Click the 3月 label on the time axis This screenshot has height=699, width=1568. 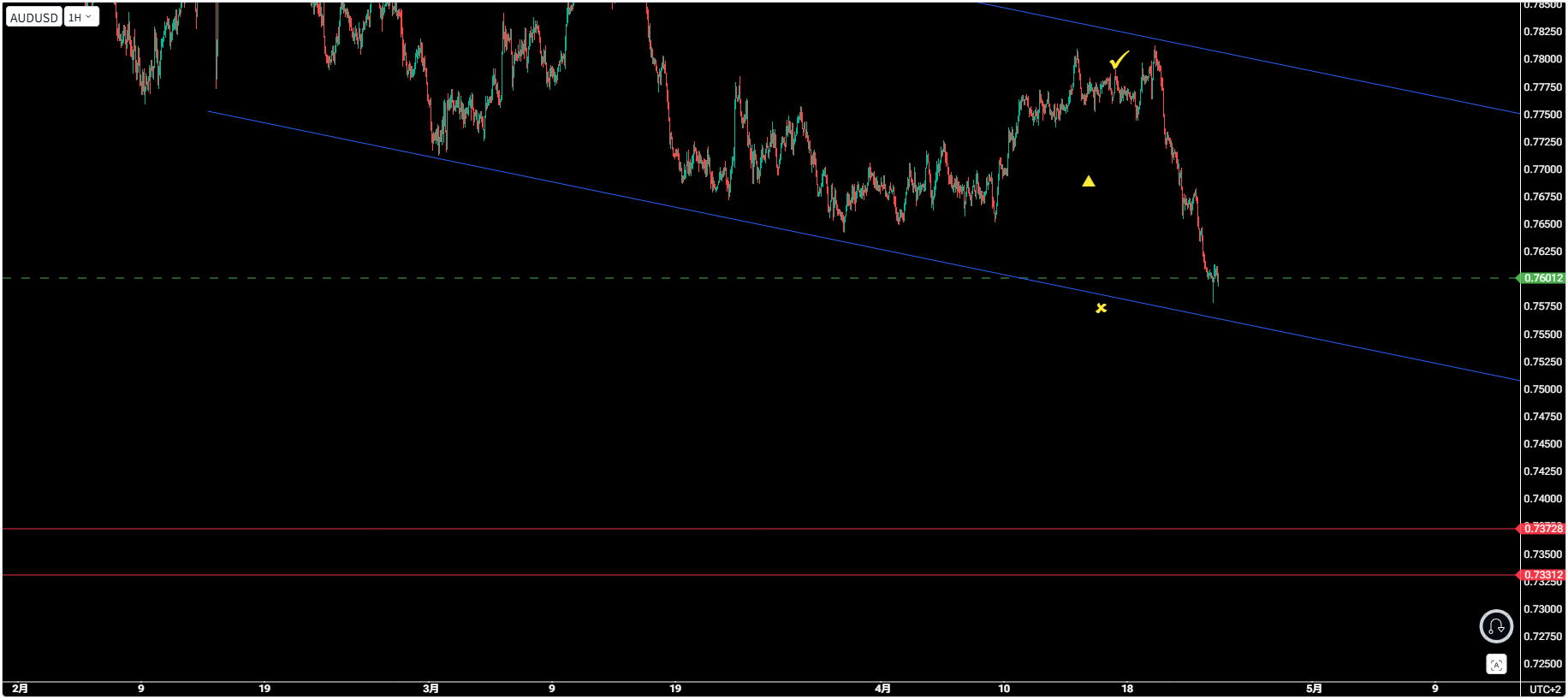click(x=431, y=689)
